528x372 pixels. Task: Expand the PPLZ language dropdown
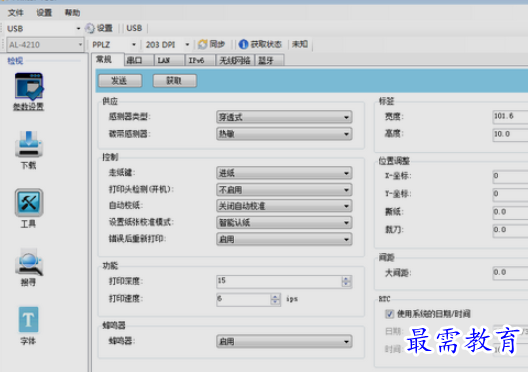point(134,44)
